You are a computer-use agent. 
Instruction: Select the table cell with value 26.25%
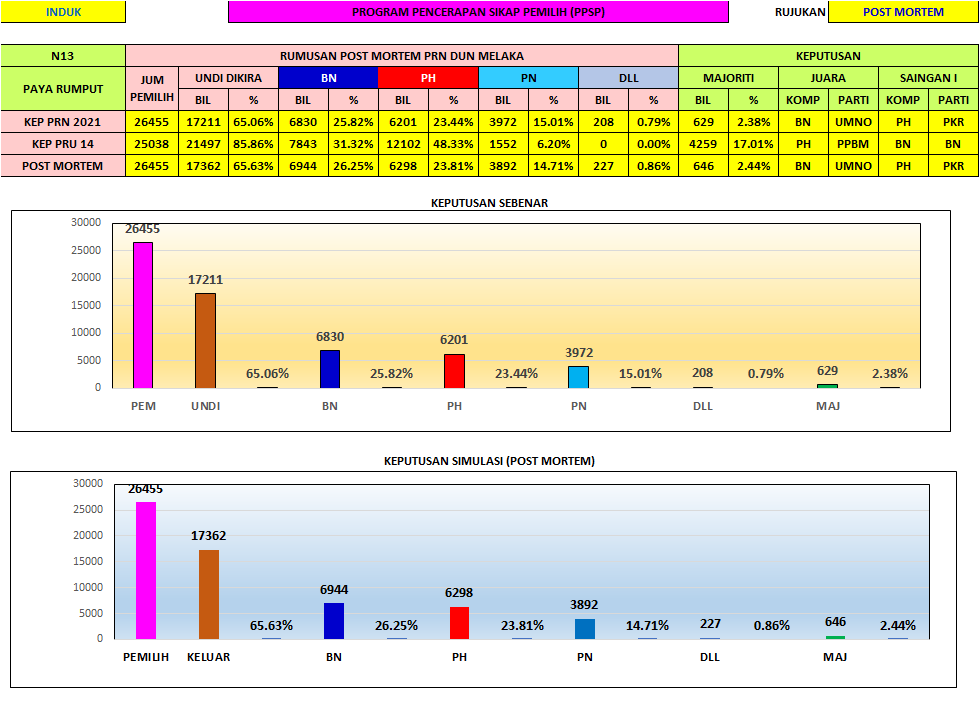tap(353, 166)
